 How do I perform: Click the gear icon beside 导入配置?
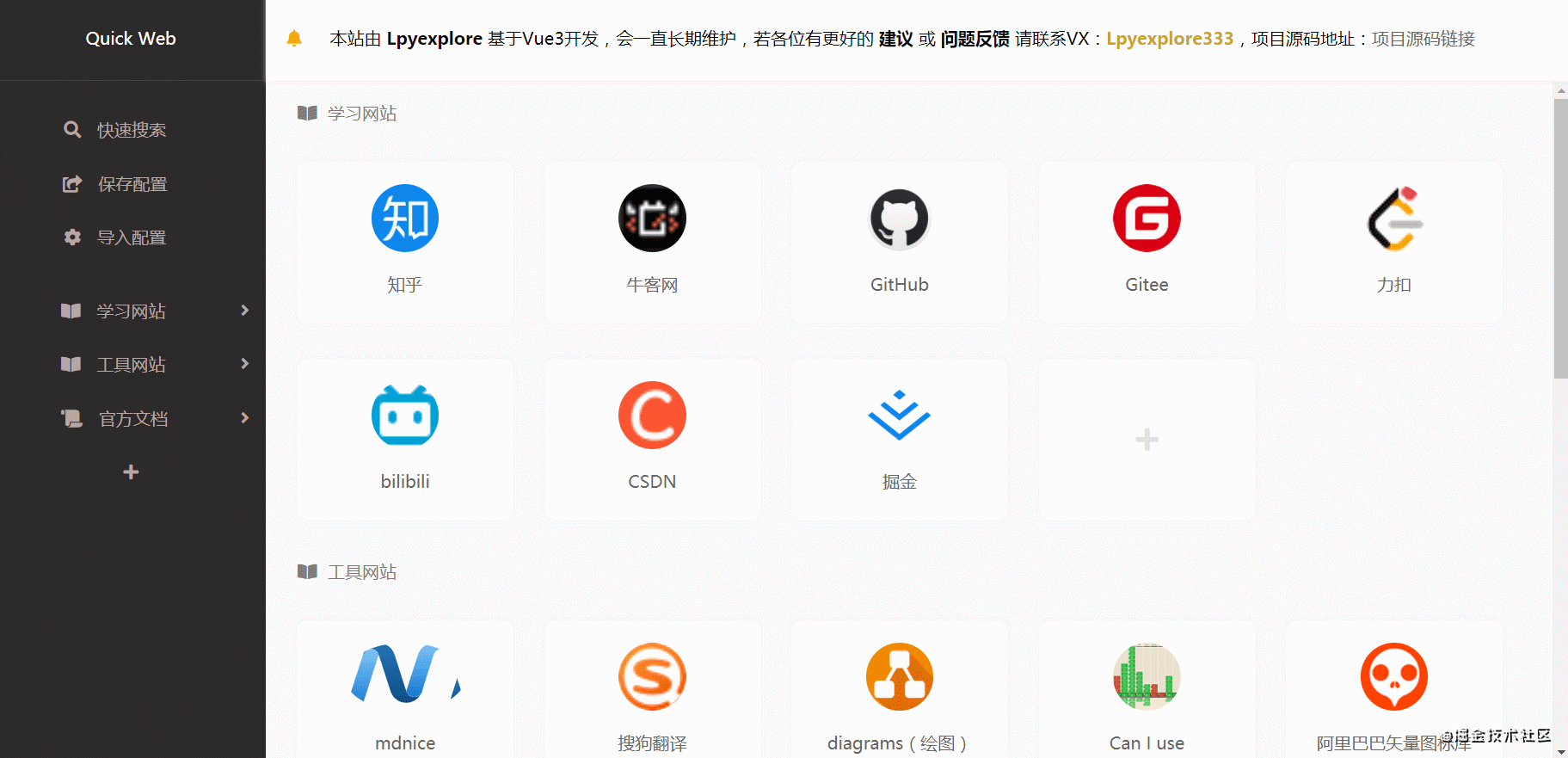[x=72, y=237]
